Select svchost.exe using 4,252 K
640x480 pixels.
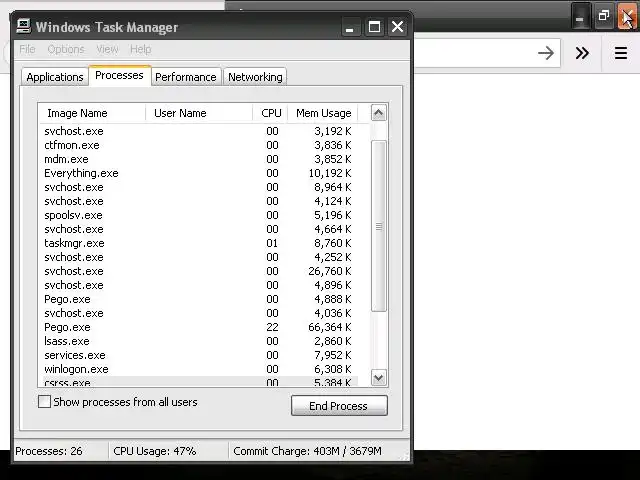(x=198, y=257)
